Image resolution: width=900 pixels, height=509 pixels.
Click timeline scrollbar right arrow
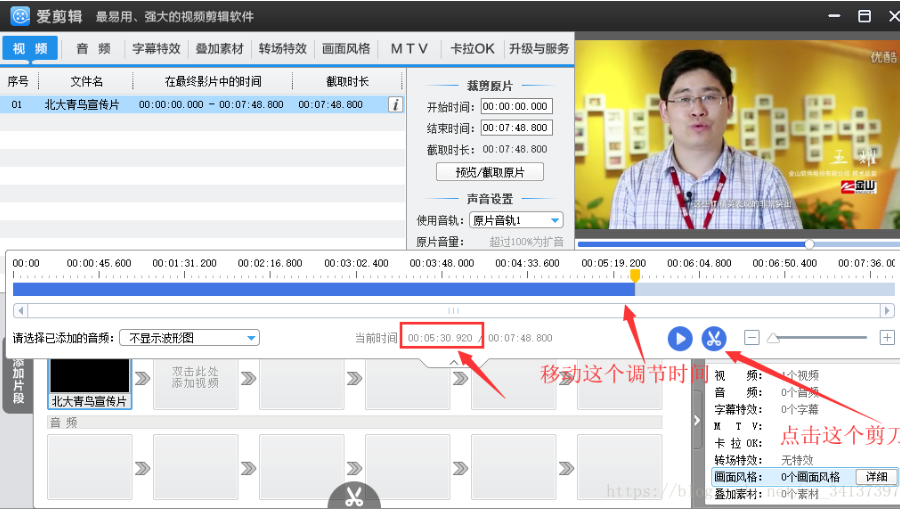pos(887,310)
